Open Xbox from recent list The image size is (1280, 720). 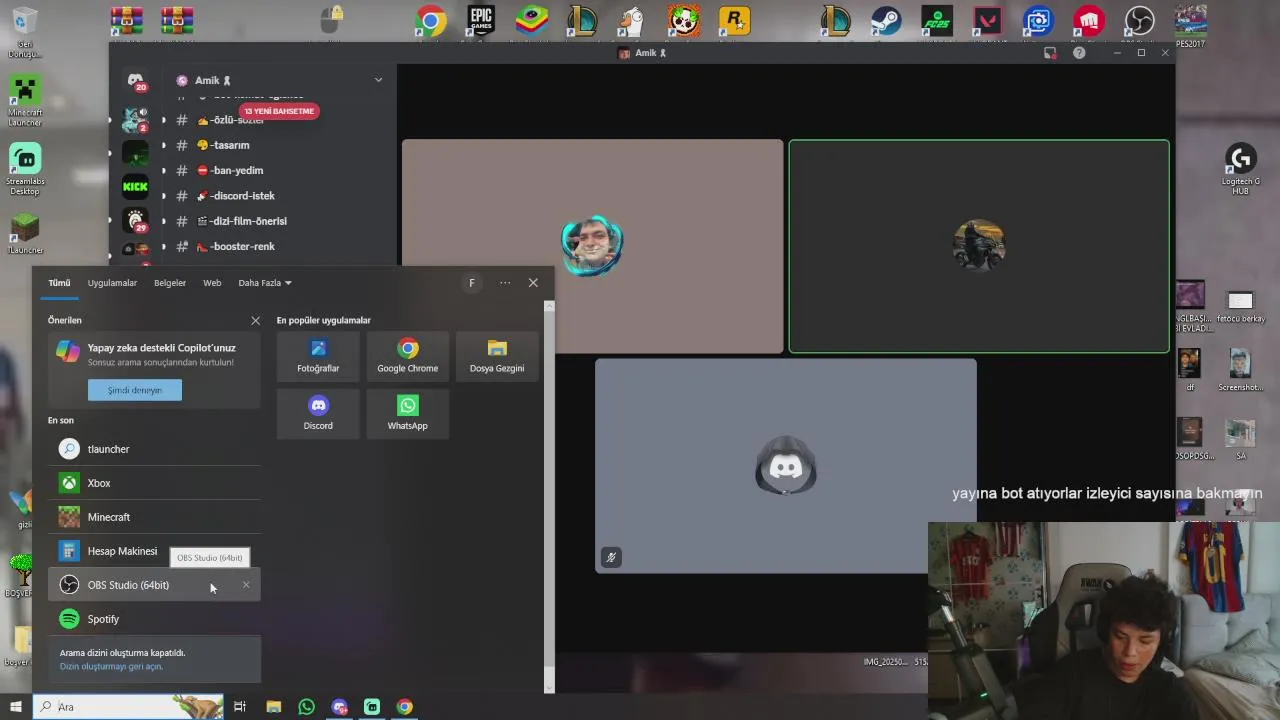pos(154,483)
